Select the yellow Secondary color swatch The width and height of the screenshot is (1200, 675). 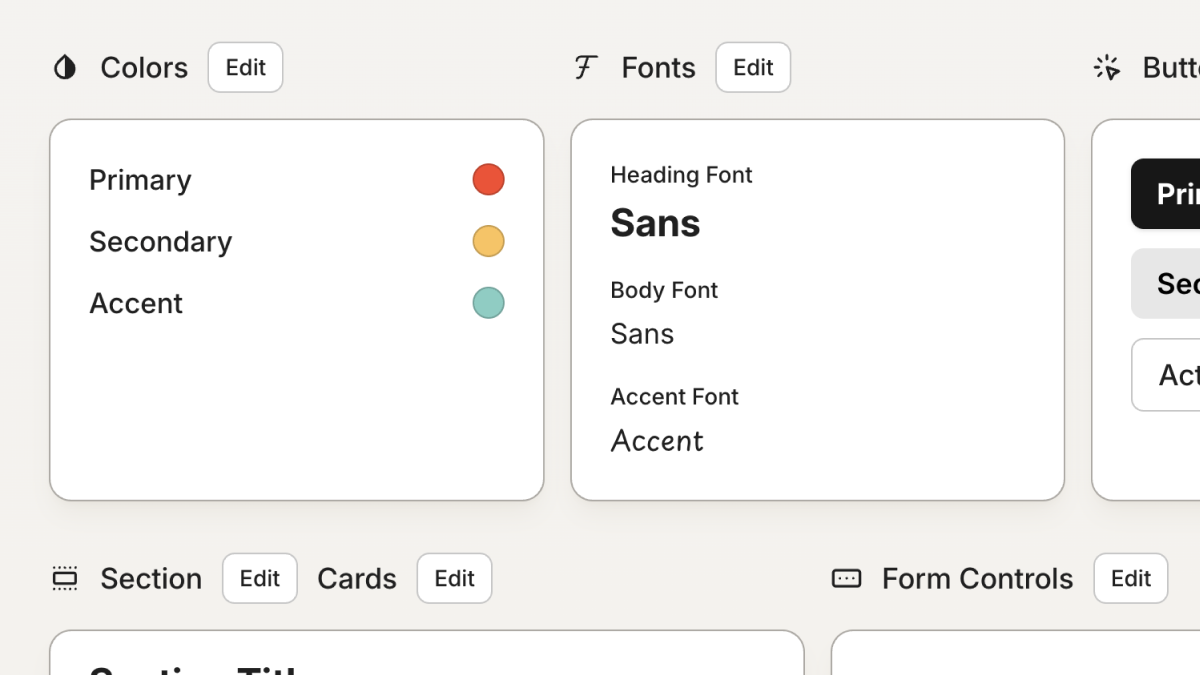[x=488, y=241]
